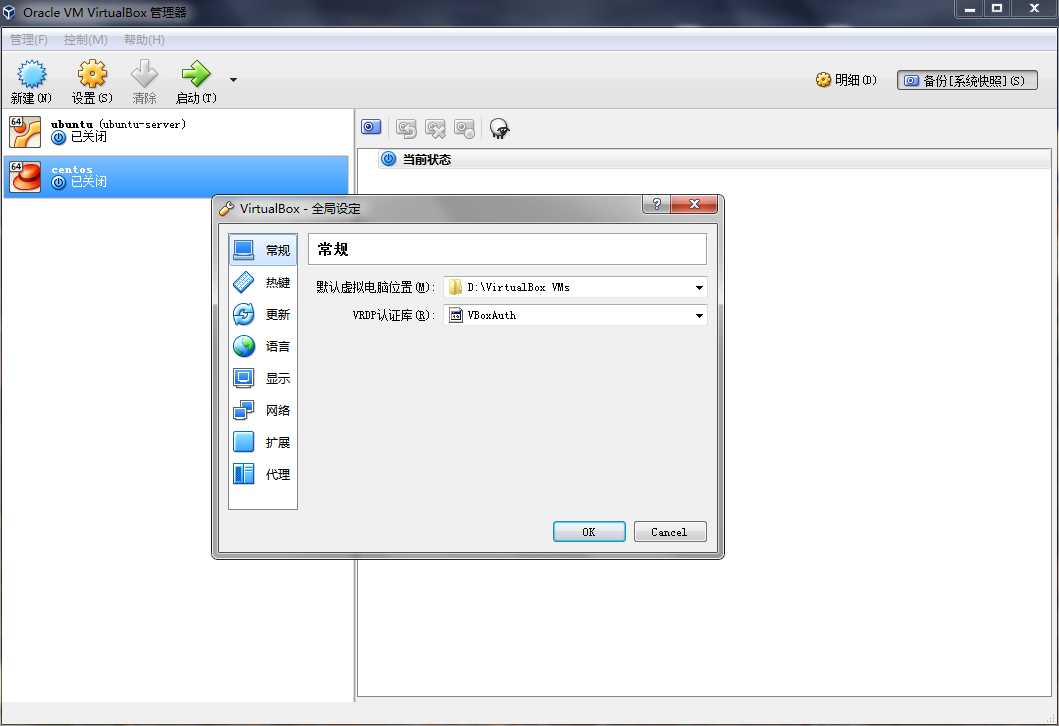Click the VirtualBox title bar cube icon
Viewport: 1059px width, 726px height.
(x=9, y=12)
